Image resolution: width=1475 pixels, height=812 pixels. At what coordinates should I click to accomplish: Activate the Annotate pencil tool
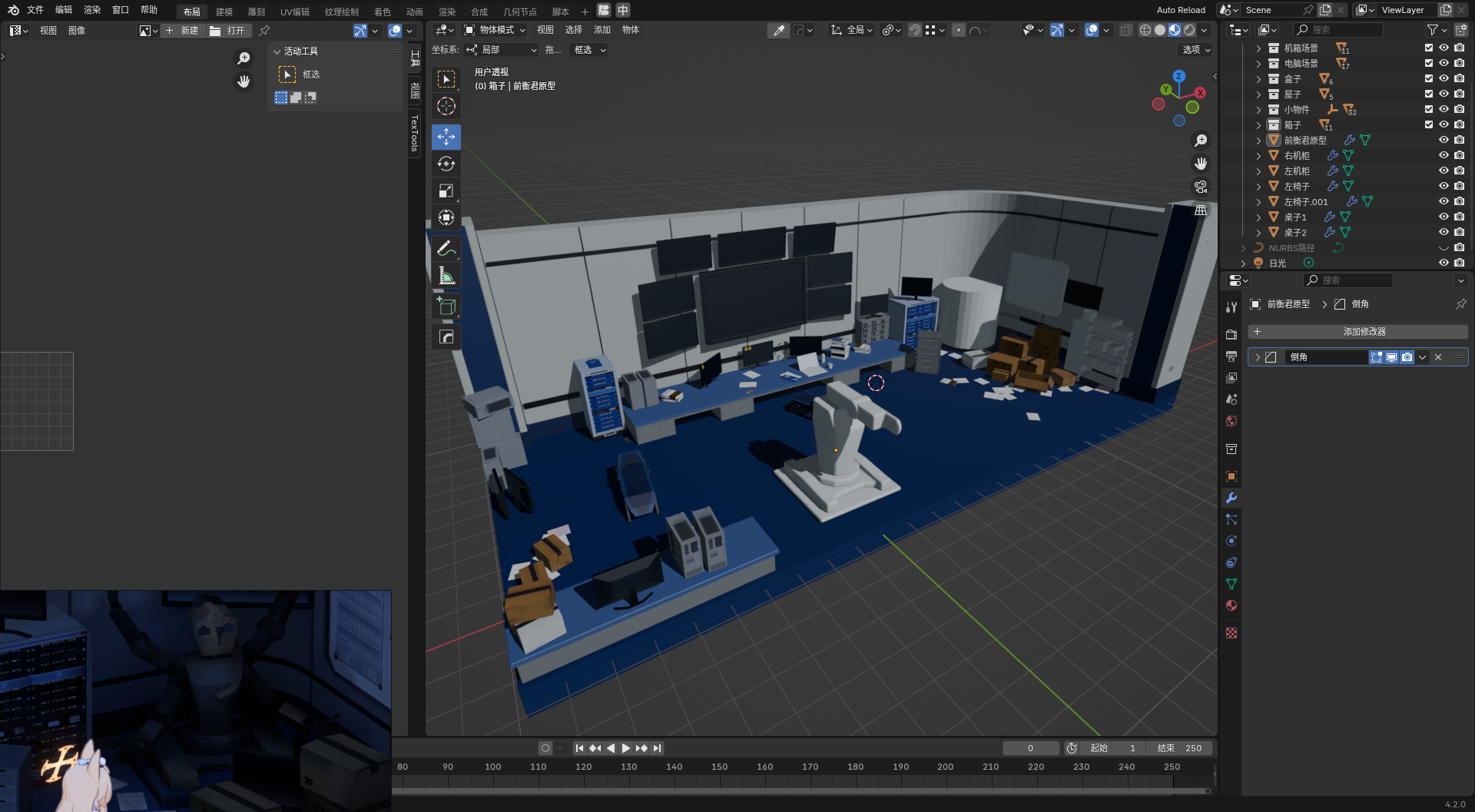tap(446, 248)
